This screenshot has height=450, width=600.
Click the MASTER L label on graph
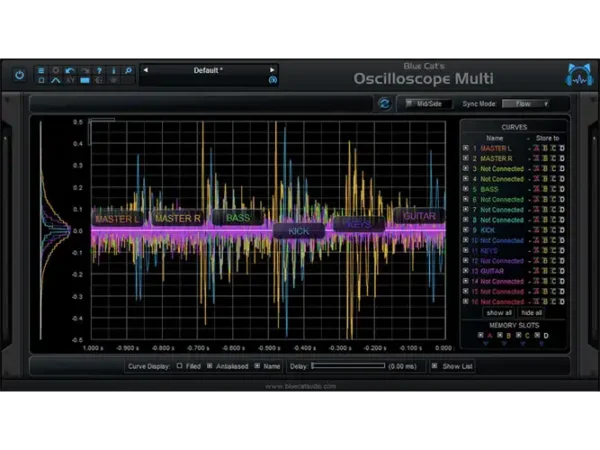117,219
